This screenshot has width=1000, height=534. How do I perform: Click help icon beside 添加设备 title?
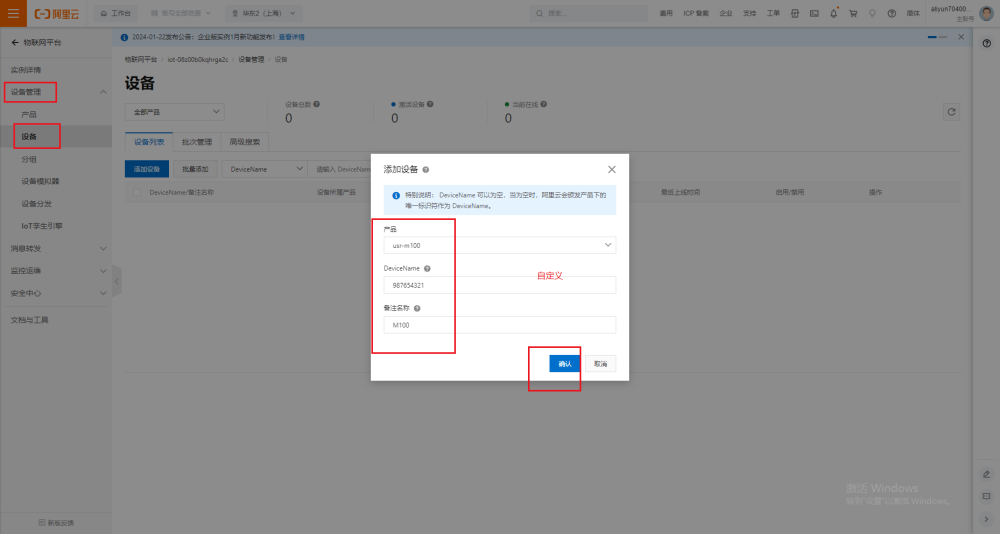[425, 170]
